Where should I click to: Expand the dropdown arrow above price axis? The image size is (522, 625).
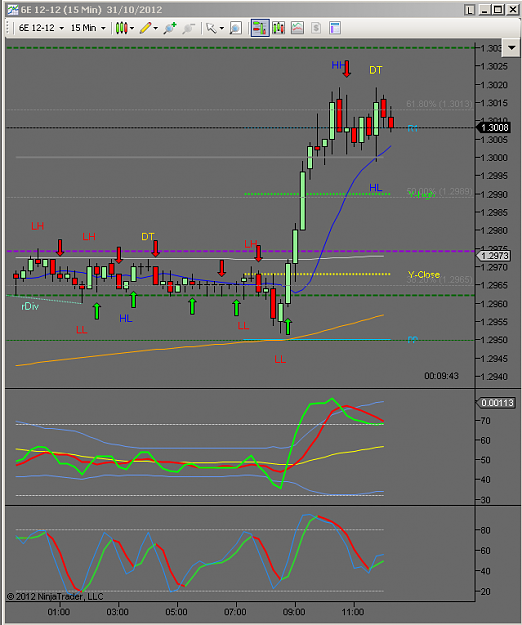pos(511,48)
